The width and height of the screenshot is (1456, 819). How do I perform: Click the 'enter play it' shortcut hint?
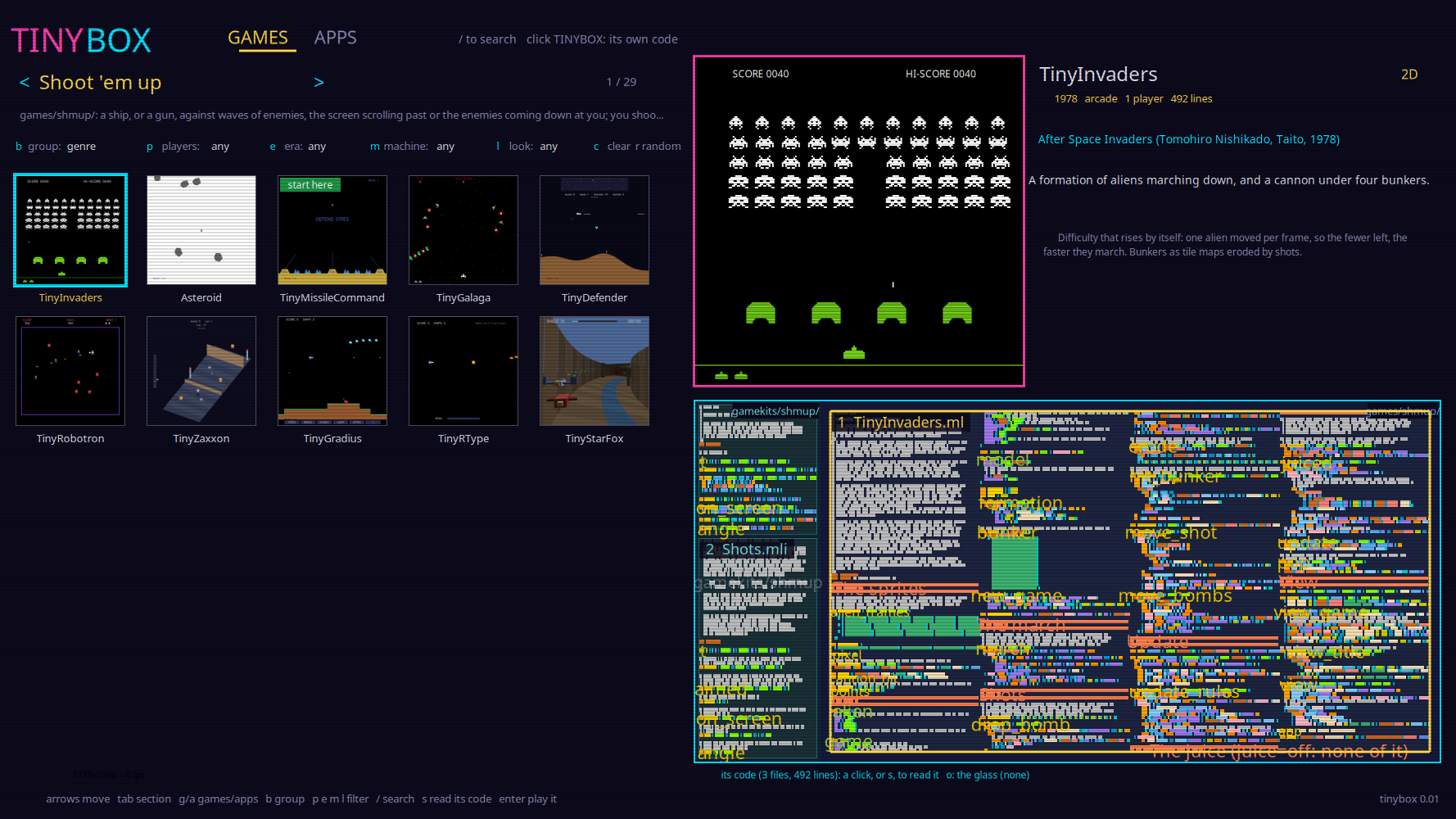[527, 799]
